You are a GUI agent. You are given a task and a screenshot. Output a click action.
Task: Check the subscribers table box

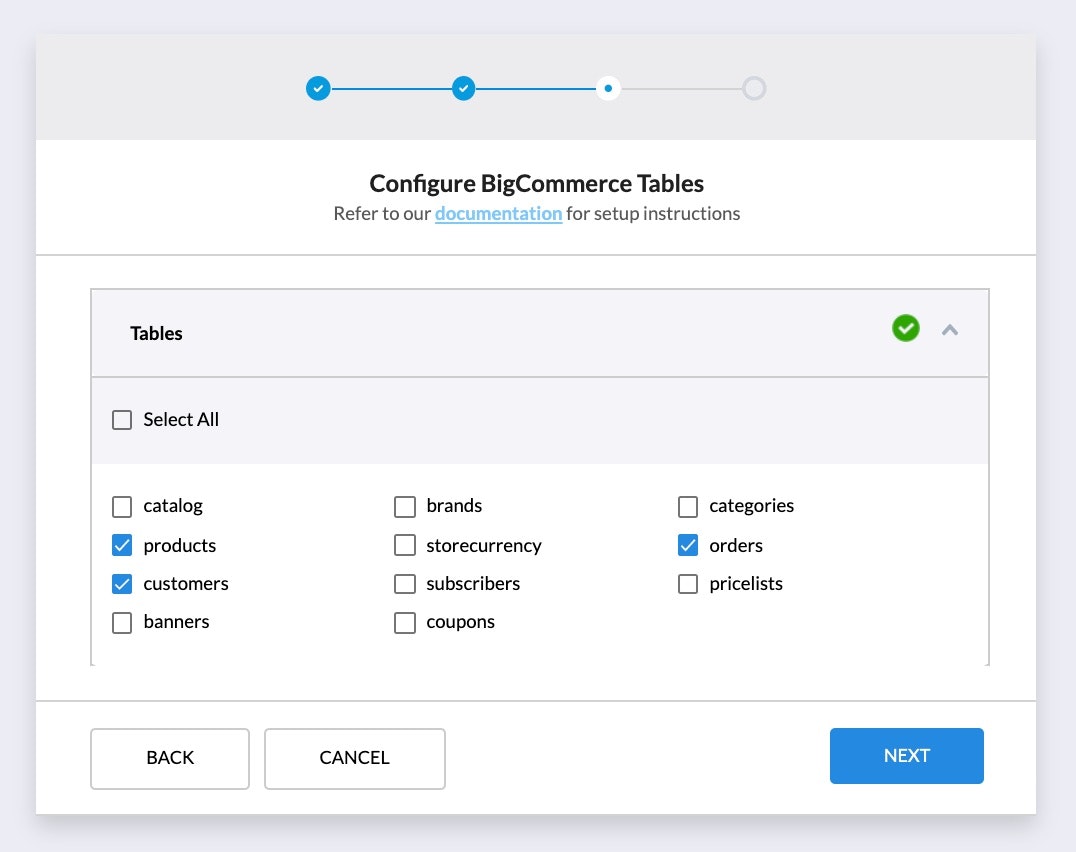(x=405, y=584)
